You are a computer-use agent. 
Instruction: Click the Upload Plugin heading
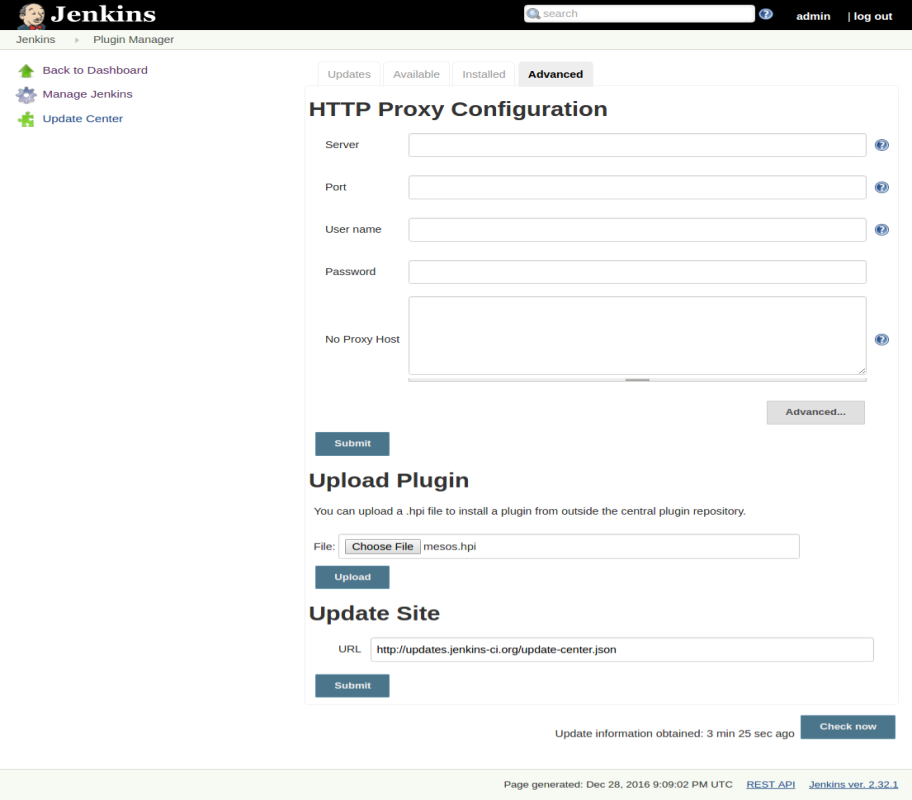pos(389,481)
